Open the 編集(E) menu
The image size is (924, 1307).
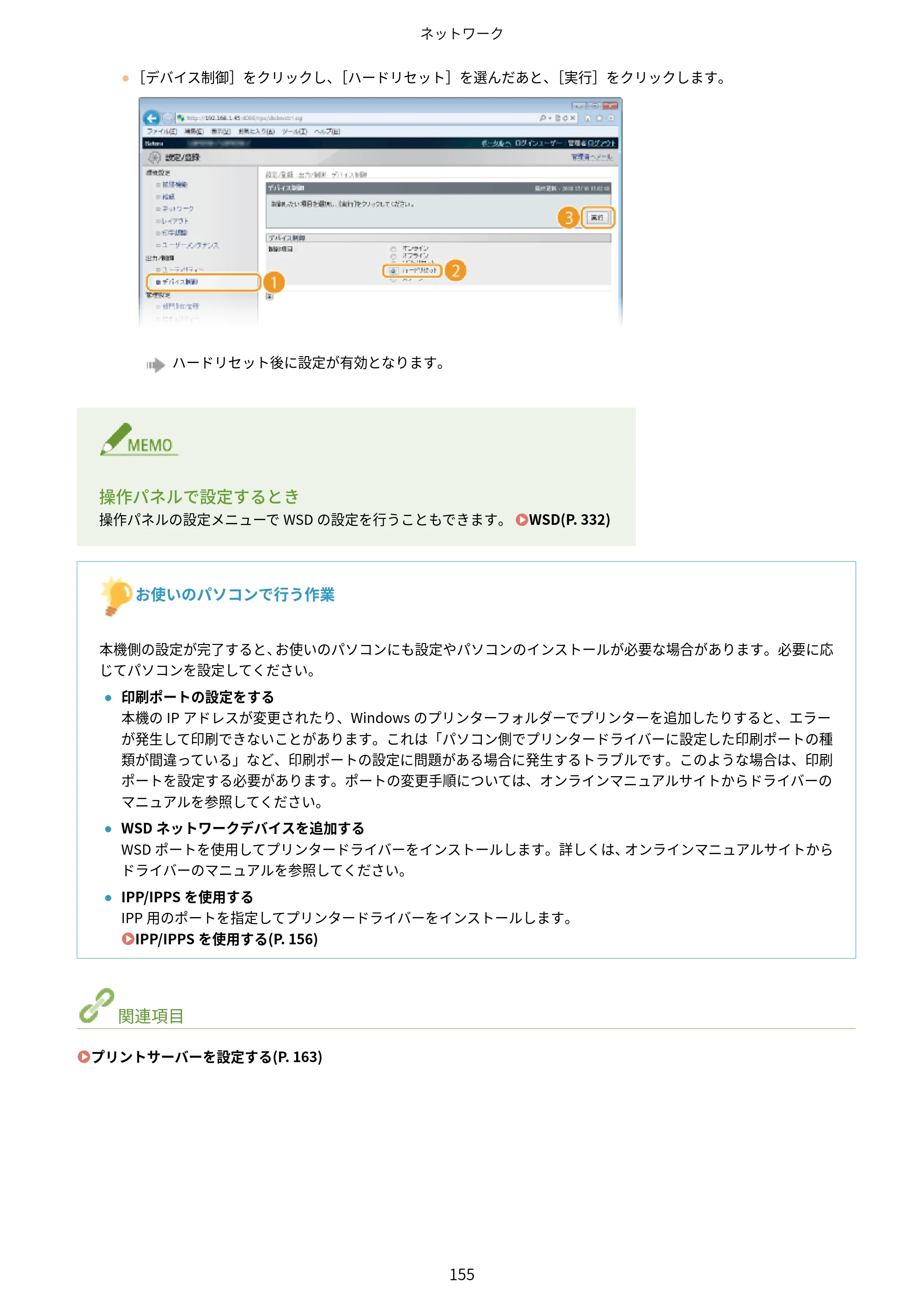[194, 132]
